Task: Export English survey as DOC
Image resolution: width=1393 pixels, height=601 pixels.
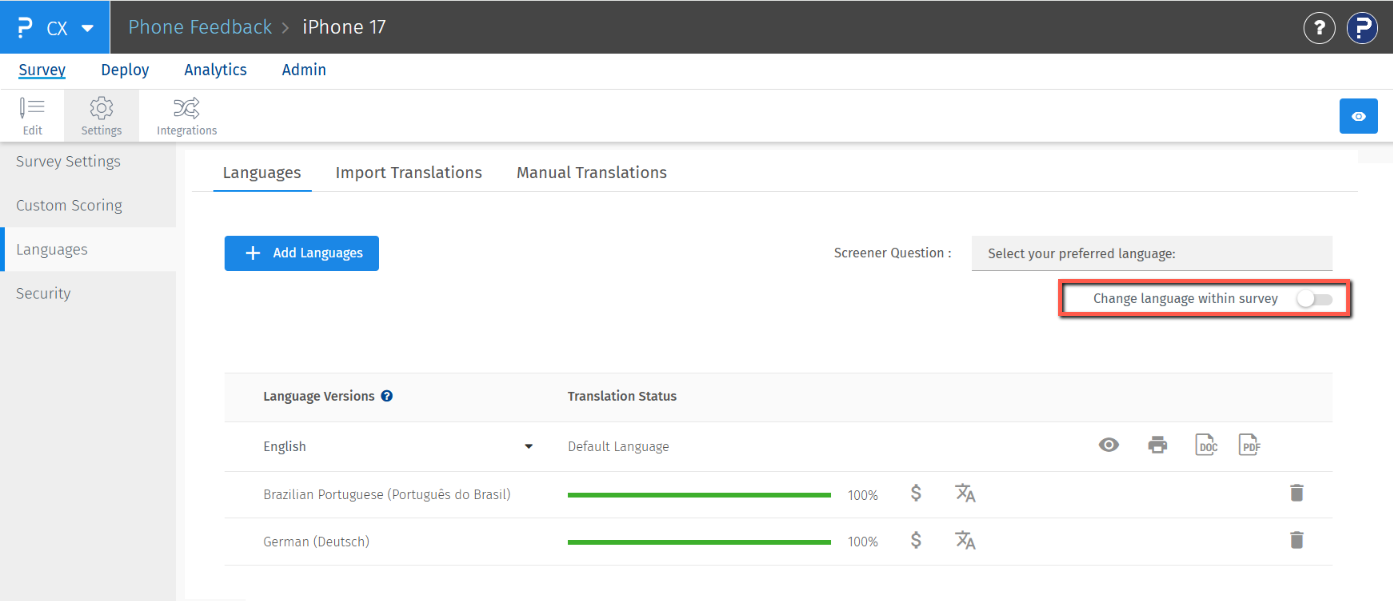Action: pos(1207,446)
